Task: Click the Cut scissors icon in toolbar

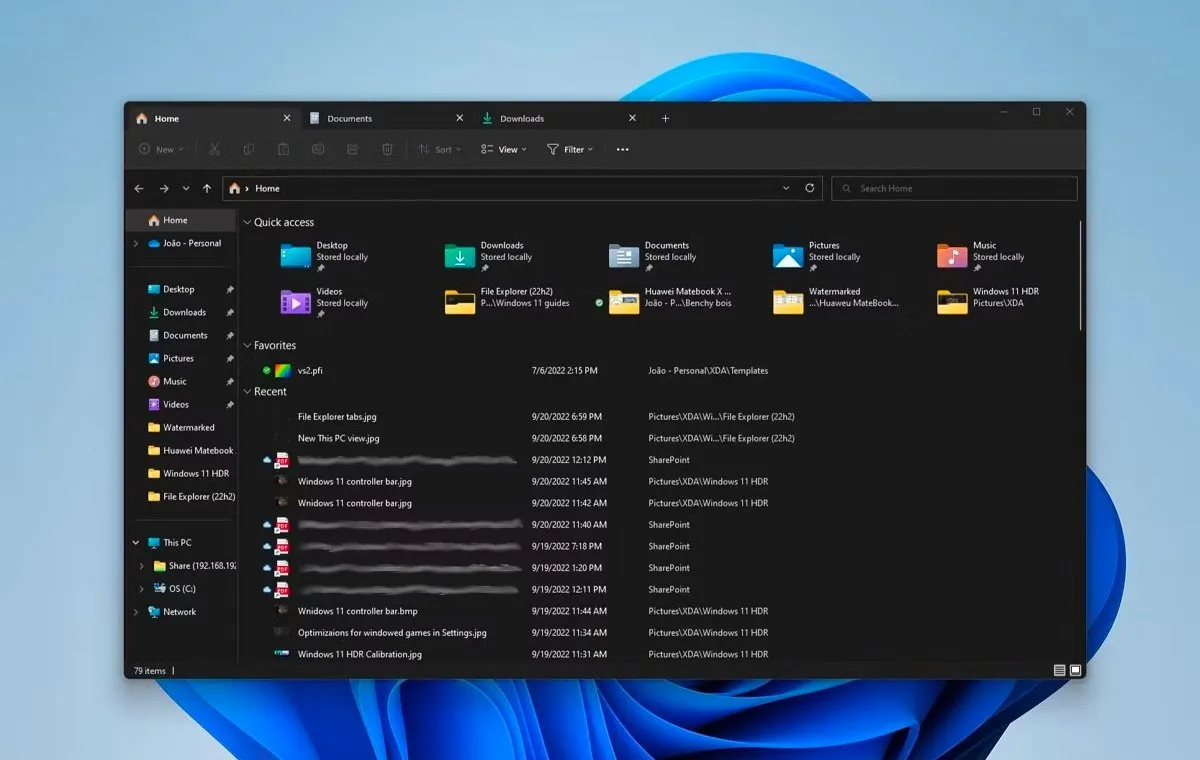Action: 214,149
